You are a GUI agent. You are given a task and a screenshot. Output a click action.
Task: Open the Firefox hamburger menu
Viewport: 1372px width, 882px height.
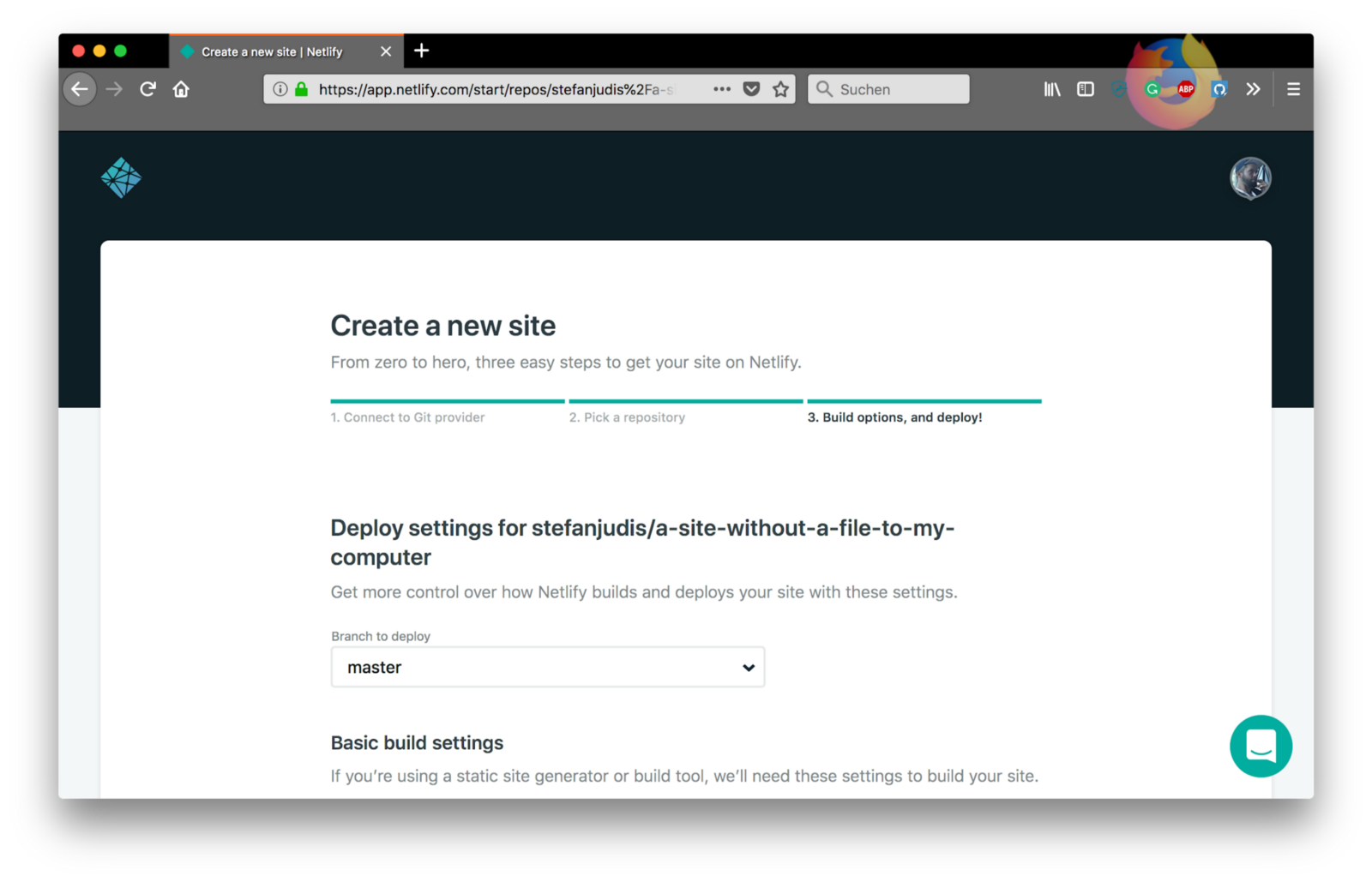coord(1294,89)
